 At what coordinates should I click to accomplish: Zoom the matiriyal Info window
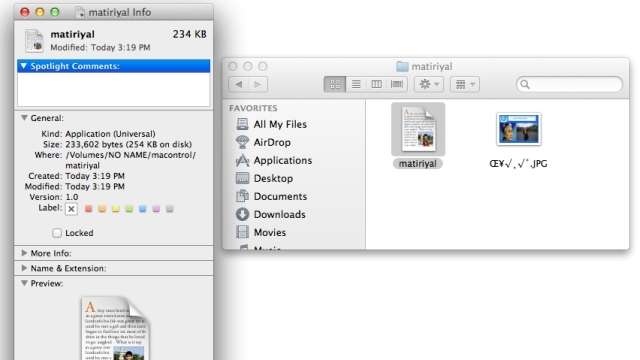click(55, 12)
